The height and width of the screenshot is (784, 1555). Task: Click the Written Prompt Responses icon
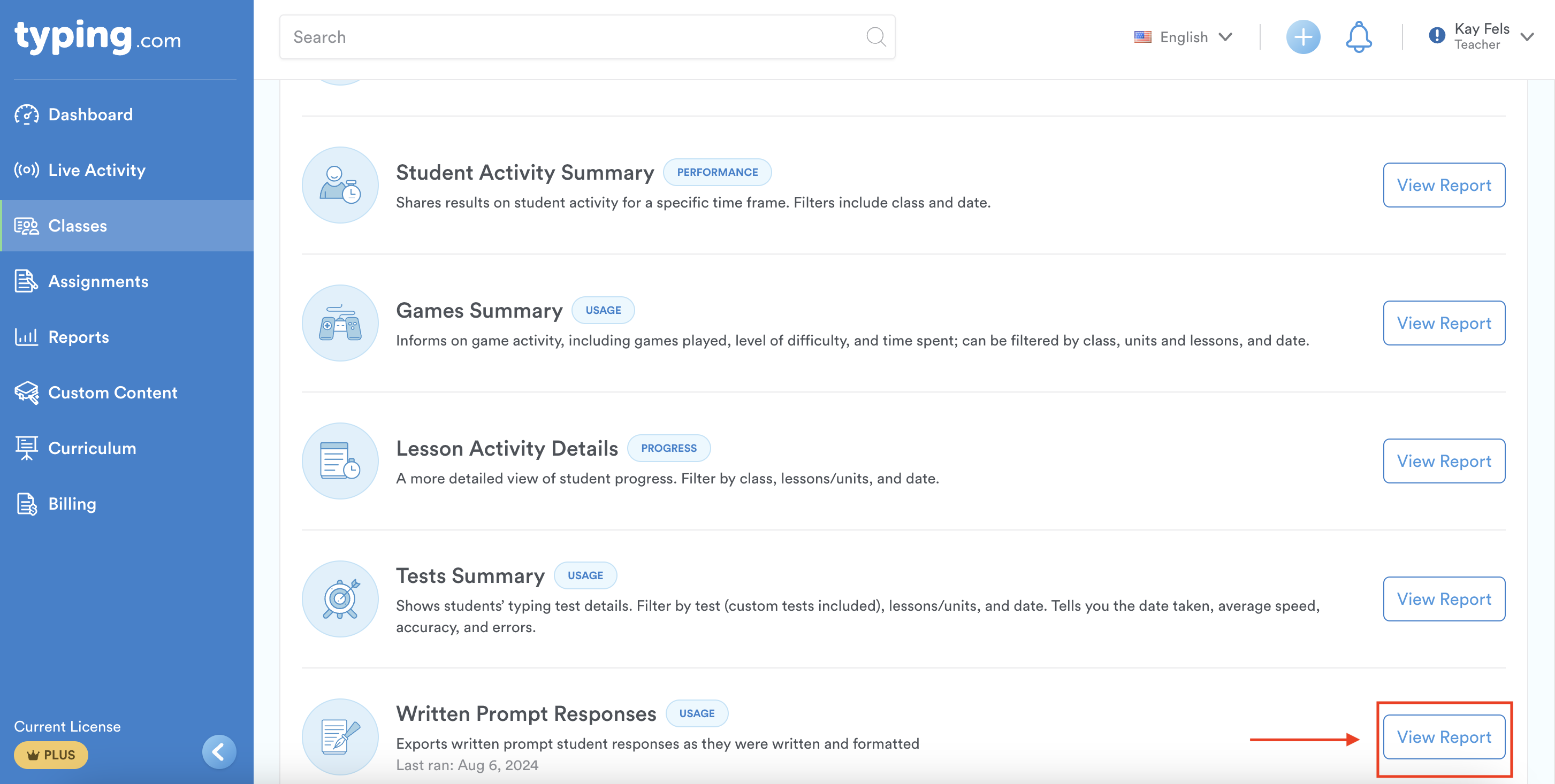tap(340, 736)
